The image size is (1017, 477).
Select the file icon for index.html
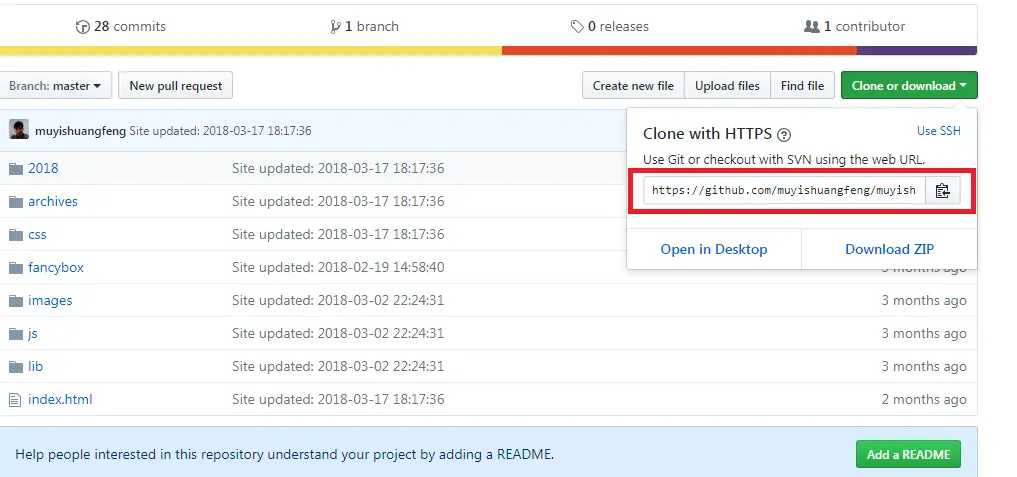pyautogui.click(x=15, y=400)
